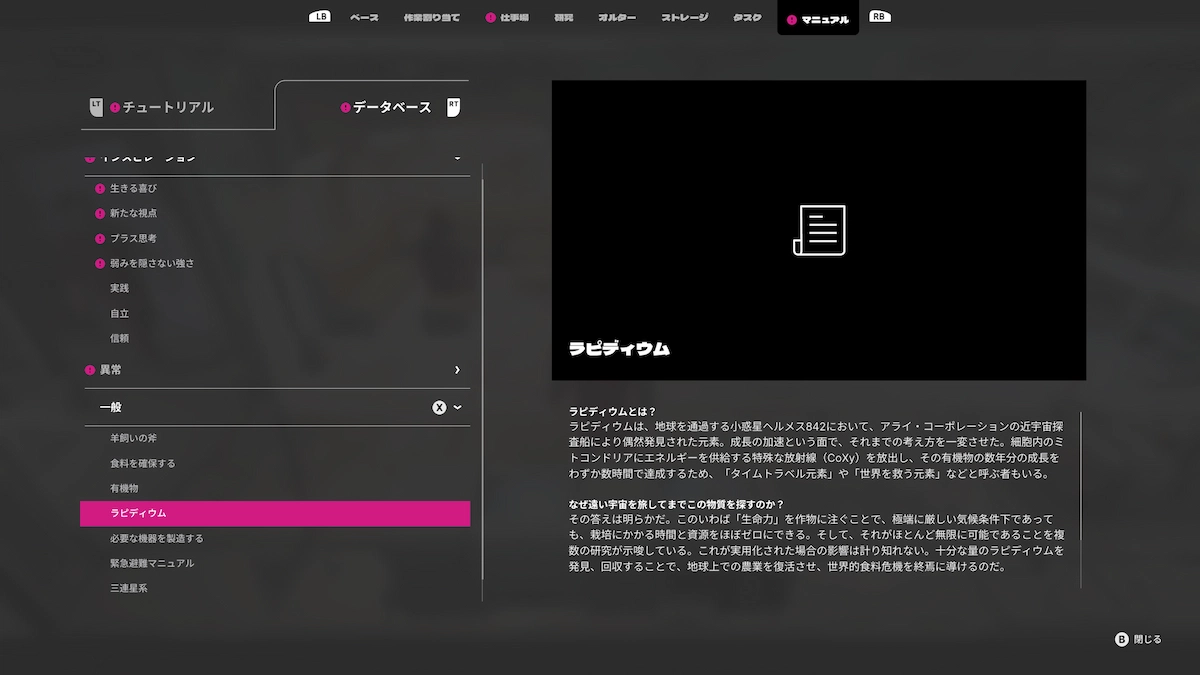Screen dimensions: 1200x675
Task: Expand the 異常 category chevron
Action: pos(457,370)
